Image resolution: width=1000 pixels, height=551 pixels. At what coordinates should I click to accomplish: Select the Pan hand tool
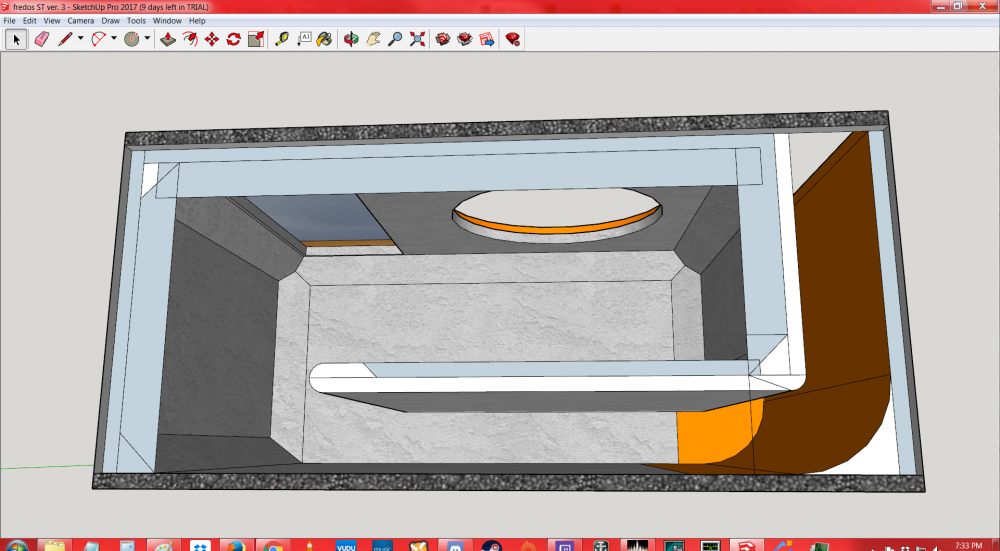(x=373, y=40)
